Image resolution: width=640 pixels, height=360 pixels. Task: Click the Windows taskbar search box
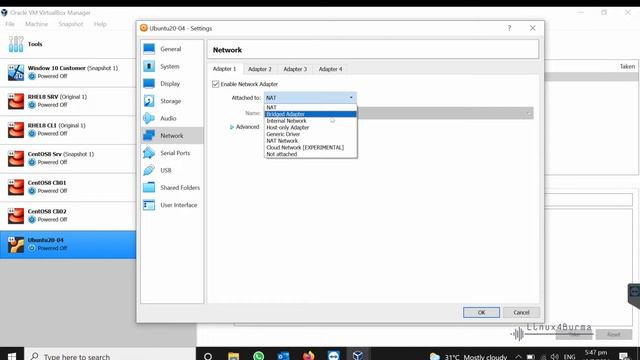(x=110, y=356)
